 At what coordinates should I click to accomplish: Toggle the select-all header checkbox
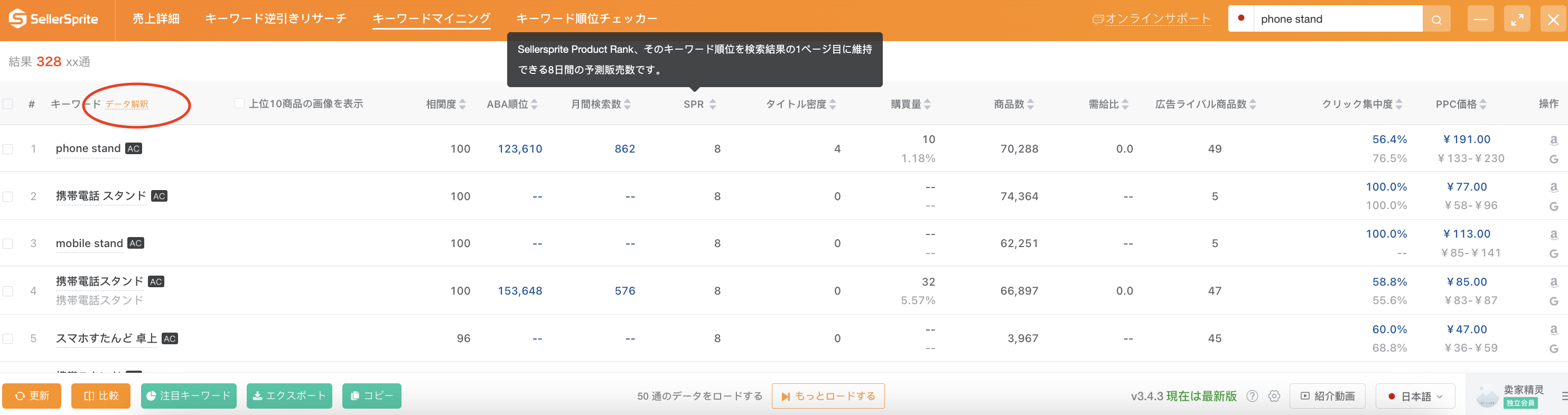click(8, 104)
